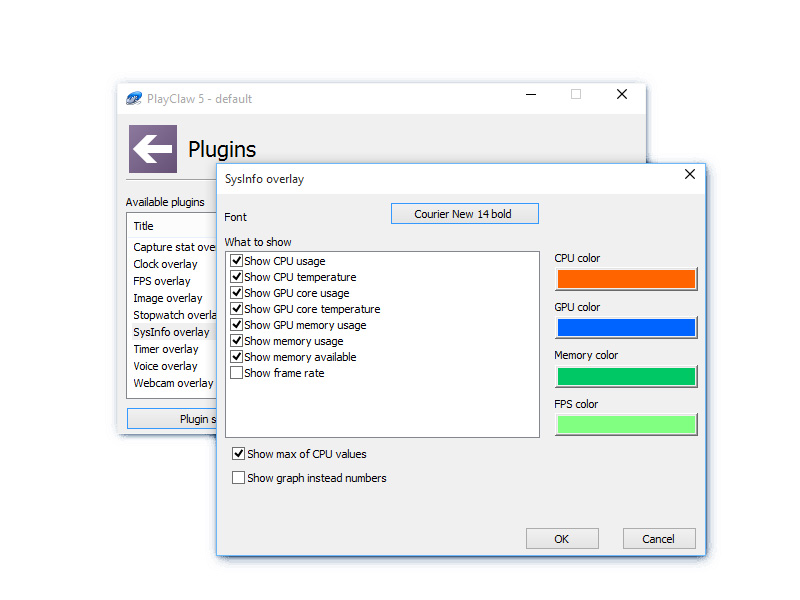800x600 pixels.
Task: Disable Show GPU core usage
Action: 237,293
